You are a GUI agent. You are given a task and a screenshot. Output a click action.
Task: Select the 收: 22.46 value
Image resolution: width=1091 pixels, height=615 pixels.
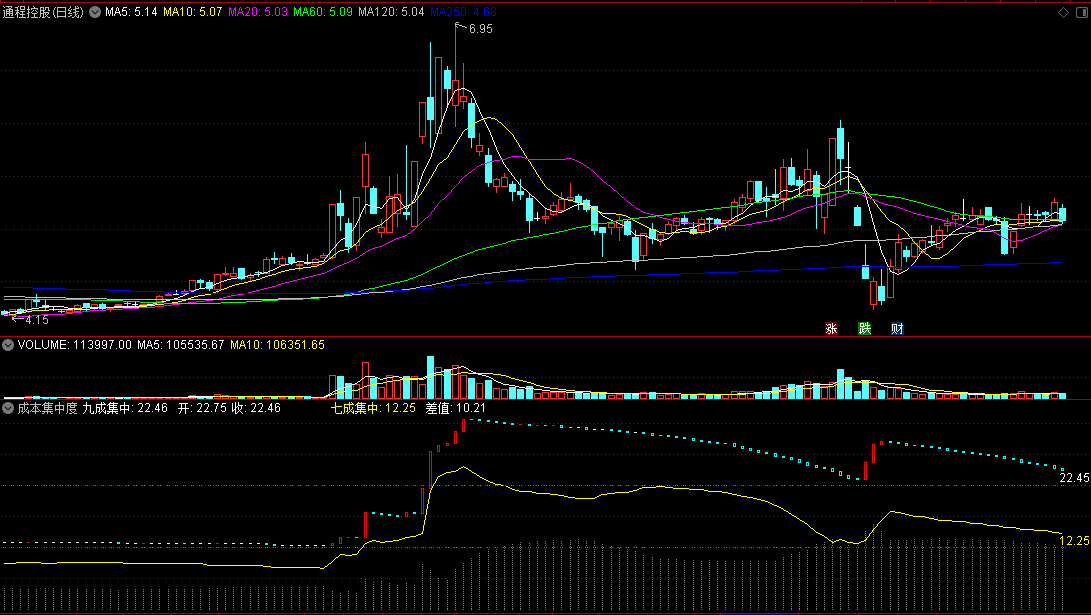click(x=256, y=408)
